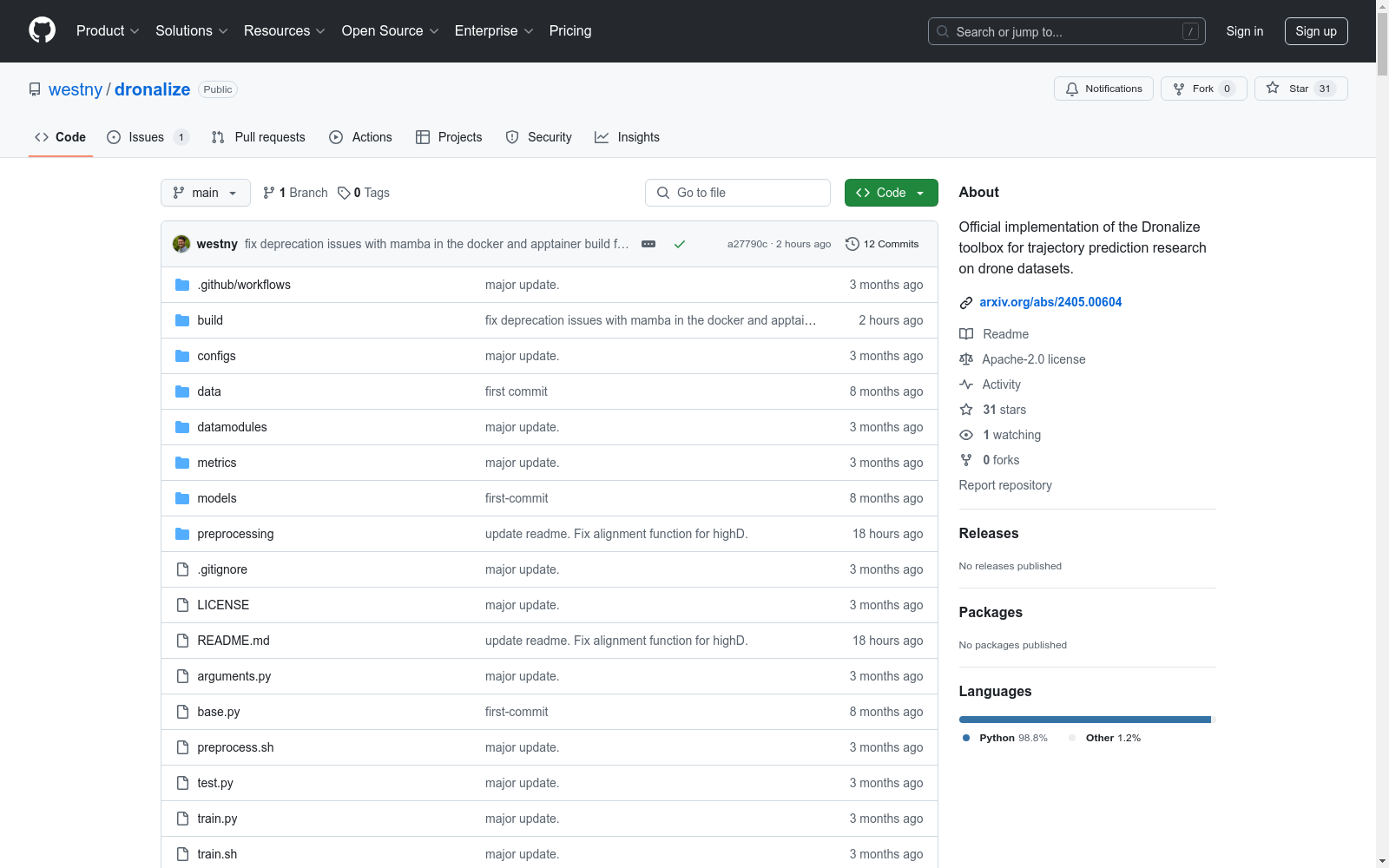Image resolution: width=1389 pixels, height=868 pixels.
Task: Click the book icon next to Readme
Action: point(966,334)
